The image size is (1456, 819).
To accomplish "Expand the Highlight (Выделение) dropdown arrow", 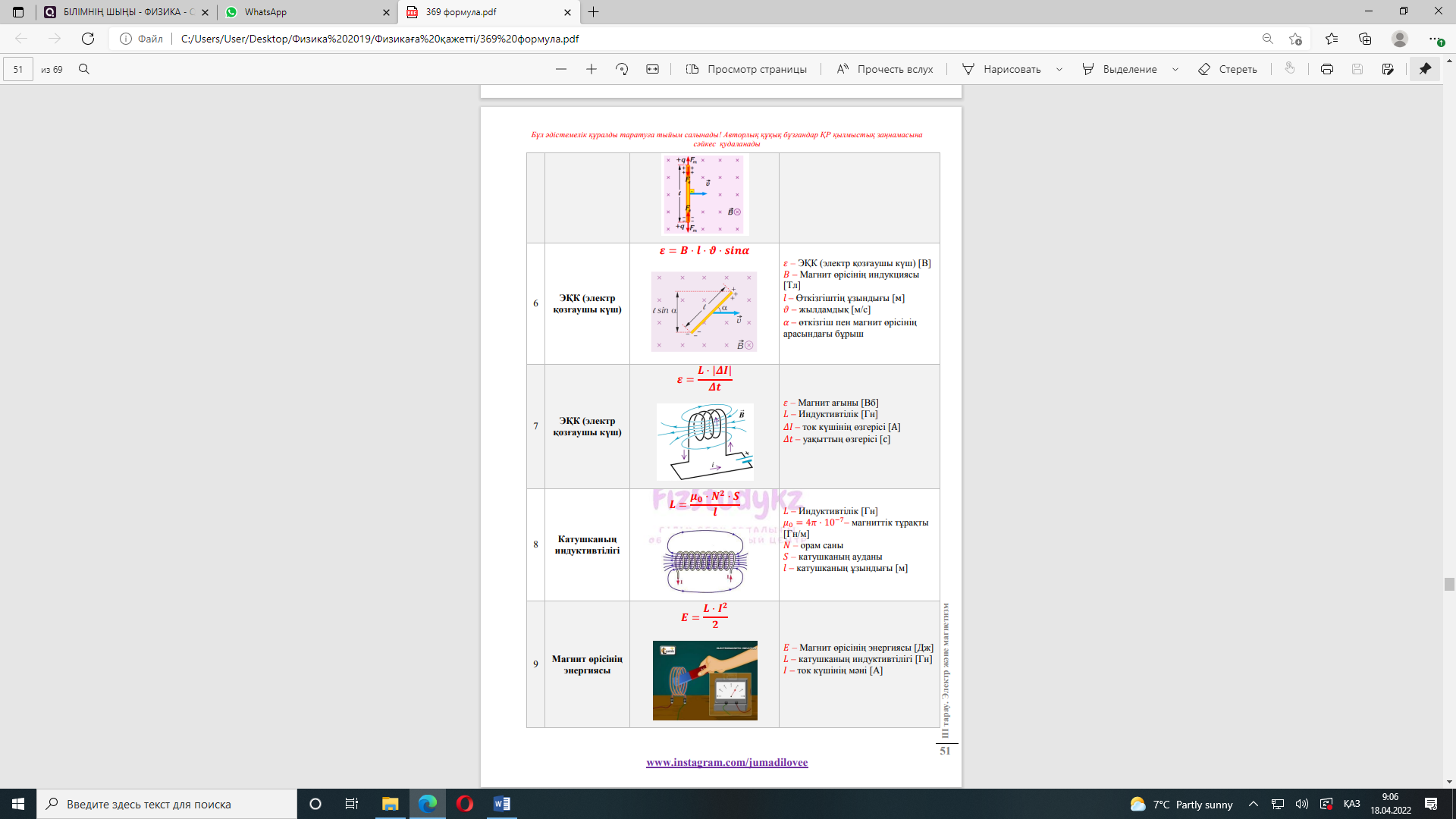I will point(1175,69).
